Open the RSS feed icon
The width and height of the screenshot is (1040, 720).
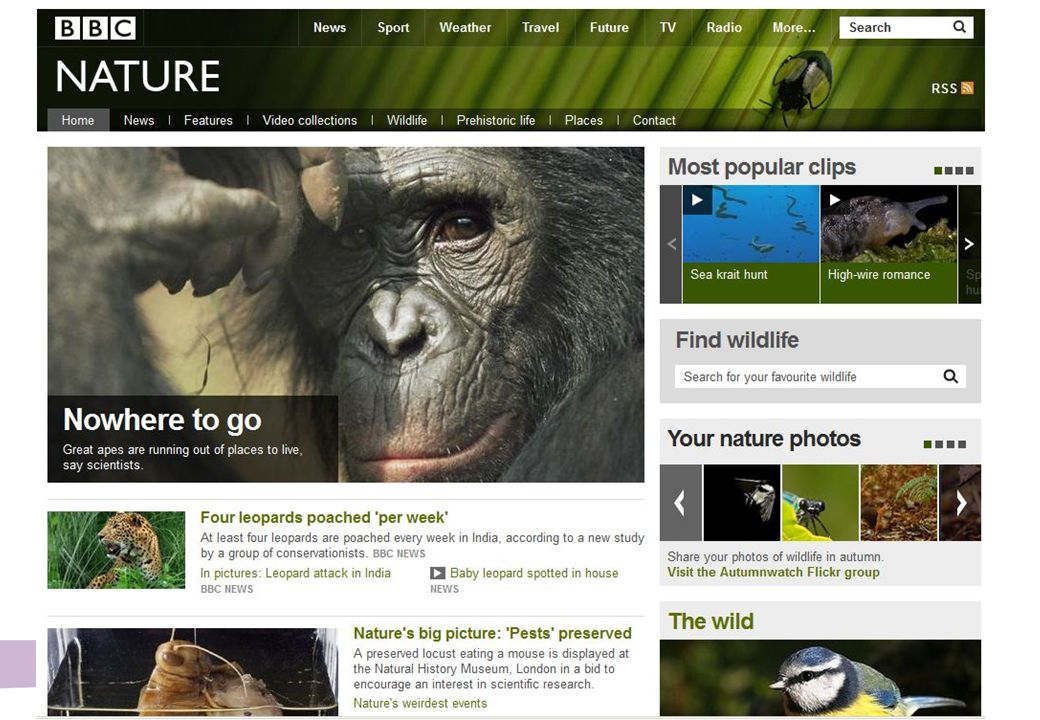pos(967,88)
